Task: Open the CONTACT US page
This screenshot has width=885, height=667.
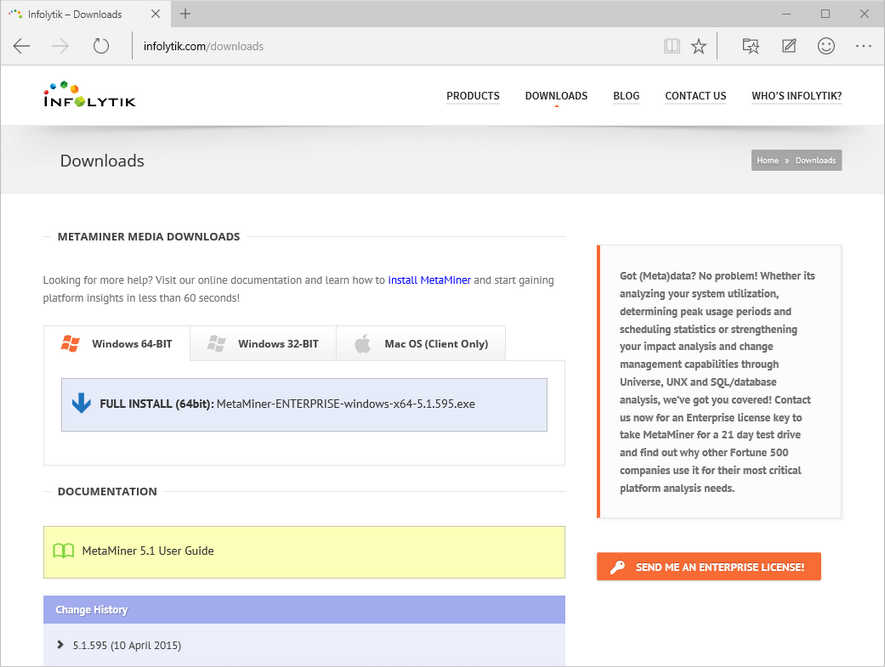Action: (x=695, y=96)
